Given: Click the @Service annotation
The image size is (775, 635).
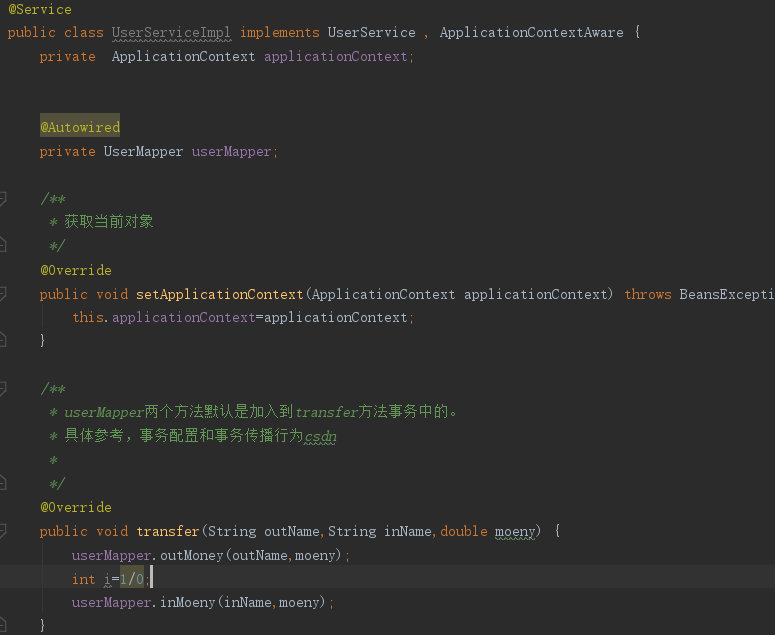Looking at the screenshot, I should pos(40,9).
